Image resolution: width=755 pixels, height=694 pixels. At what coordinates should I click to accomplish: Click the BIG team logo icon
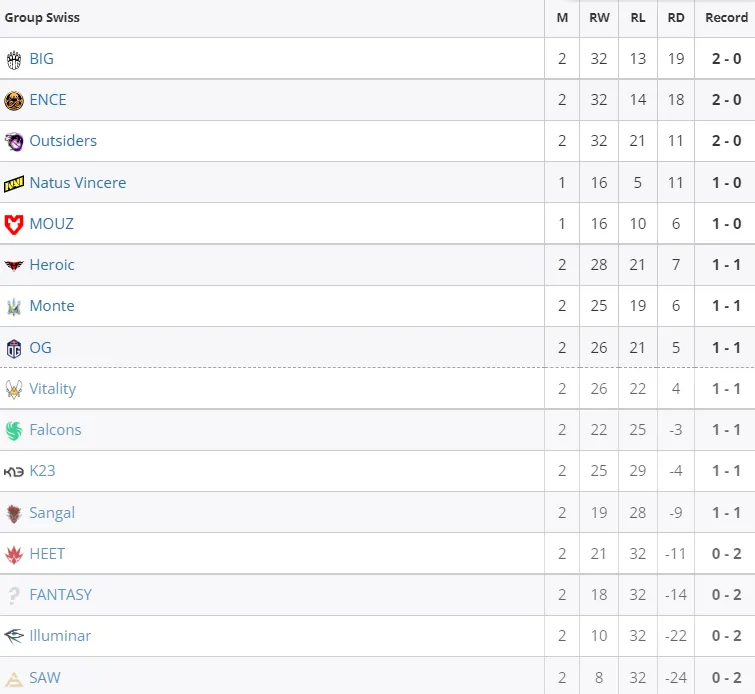(14, 60)
